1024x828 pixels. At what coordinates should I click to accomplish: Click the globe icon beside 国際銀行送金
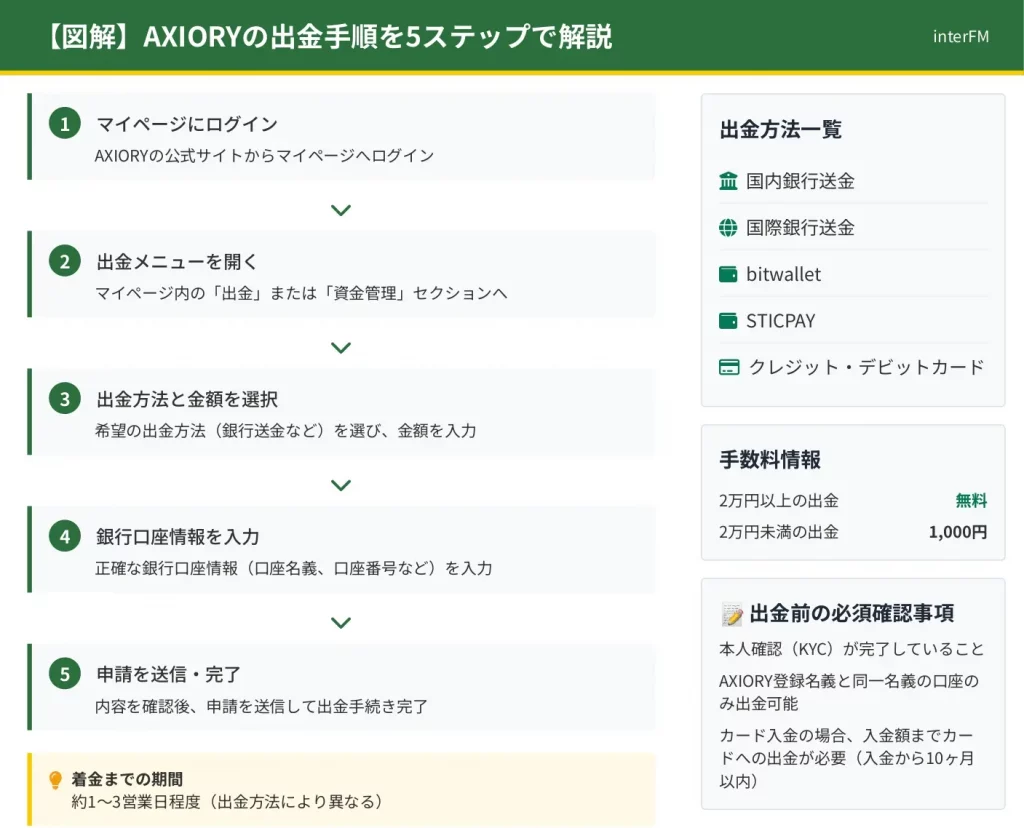point(728,228)
